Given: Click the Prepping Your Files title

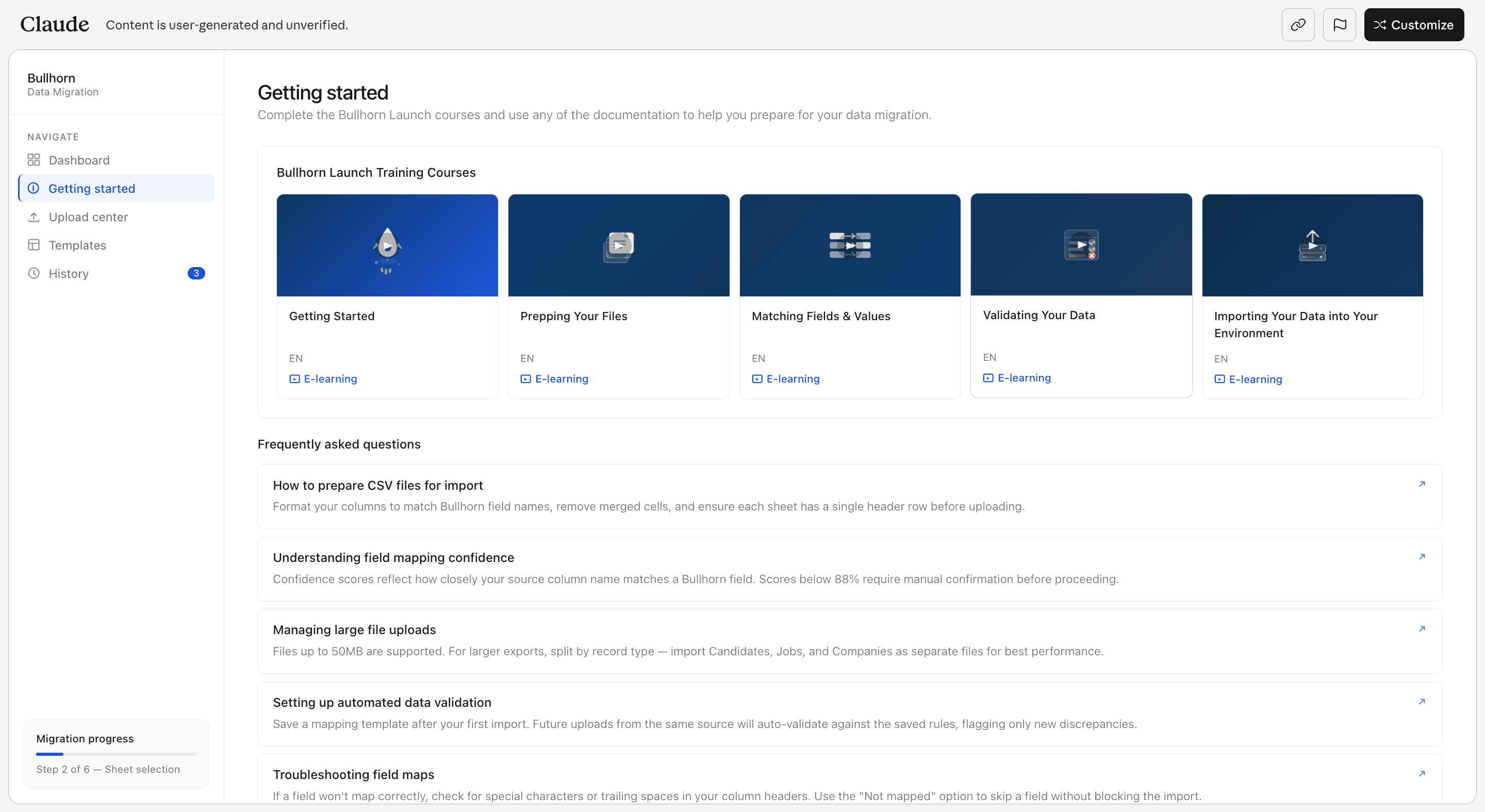Looking at the screenshot, I should pos(573,316).
